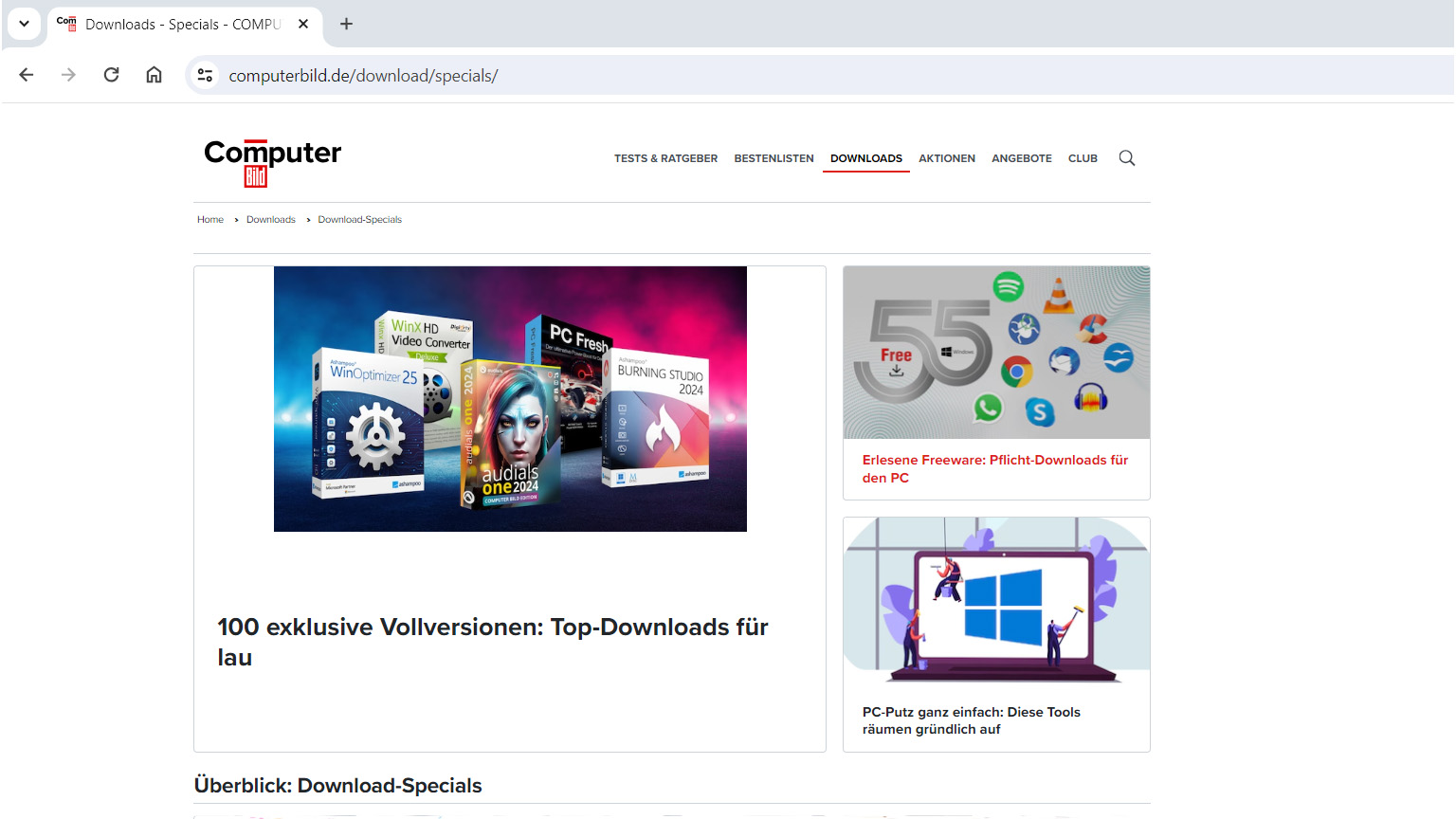
Task: Reload the page with refresh icon
Action: pos(111,75)
